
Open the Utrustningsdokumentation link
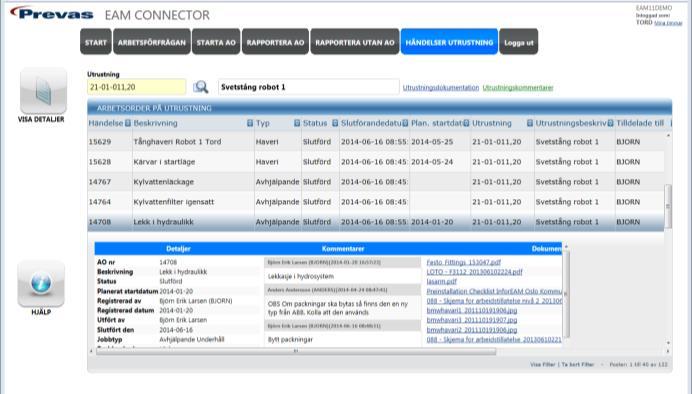440,88
